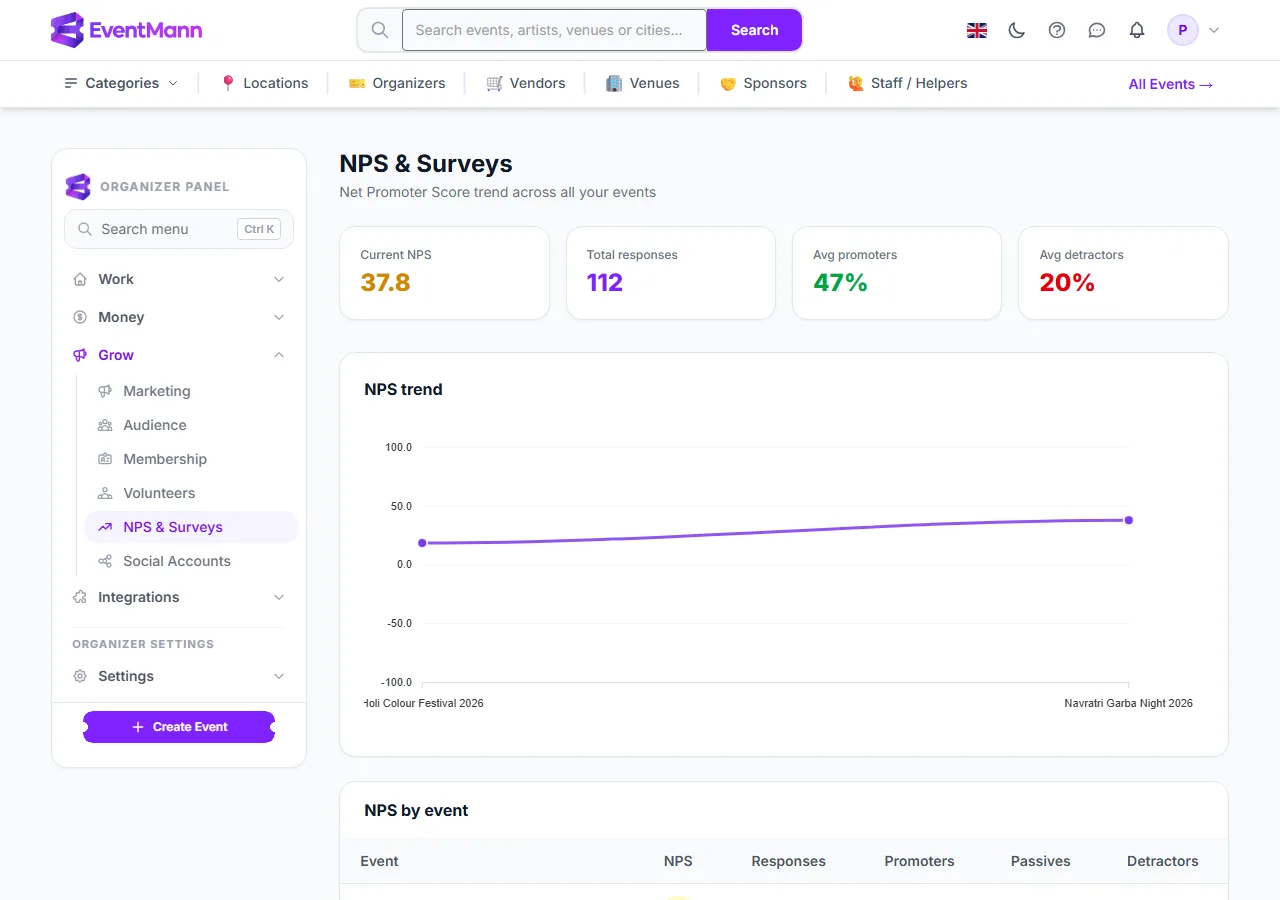1280x900 pixels.
Task: Collapse the Grow section chevron
Action: (x=279, y=355)
